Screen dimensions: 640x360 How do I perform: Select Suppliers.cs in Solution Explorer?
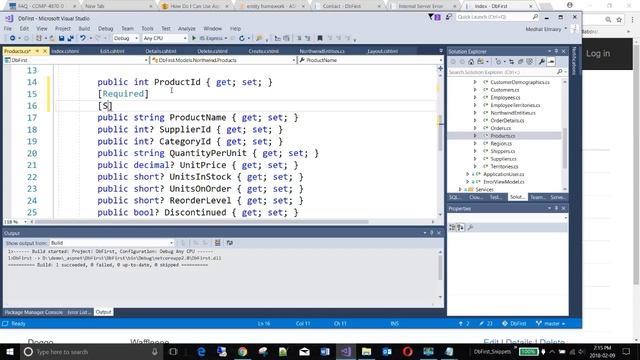503,159
